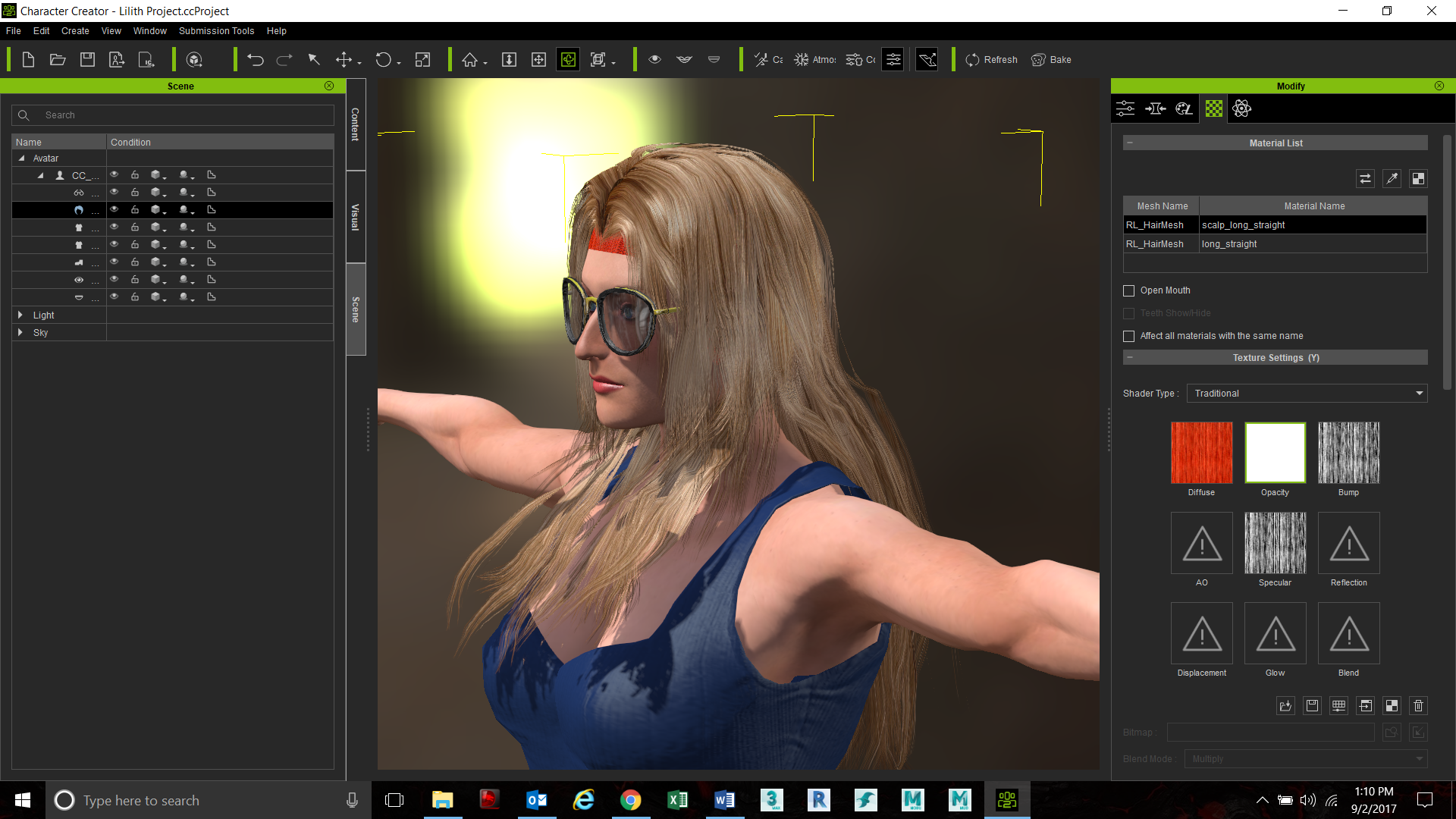Open the Atmosphere settings tool
The image size is (1456, 819).
[815, 60]
